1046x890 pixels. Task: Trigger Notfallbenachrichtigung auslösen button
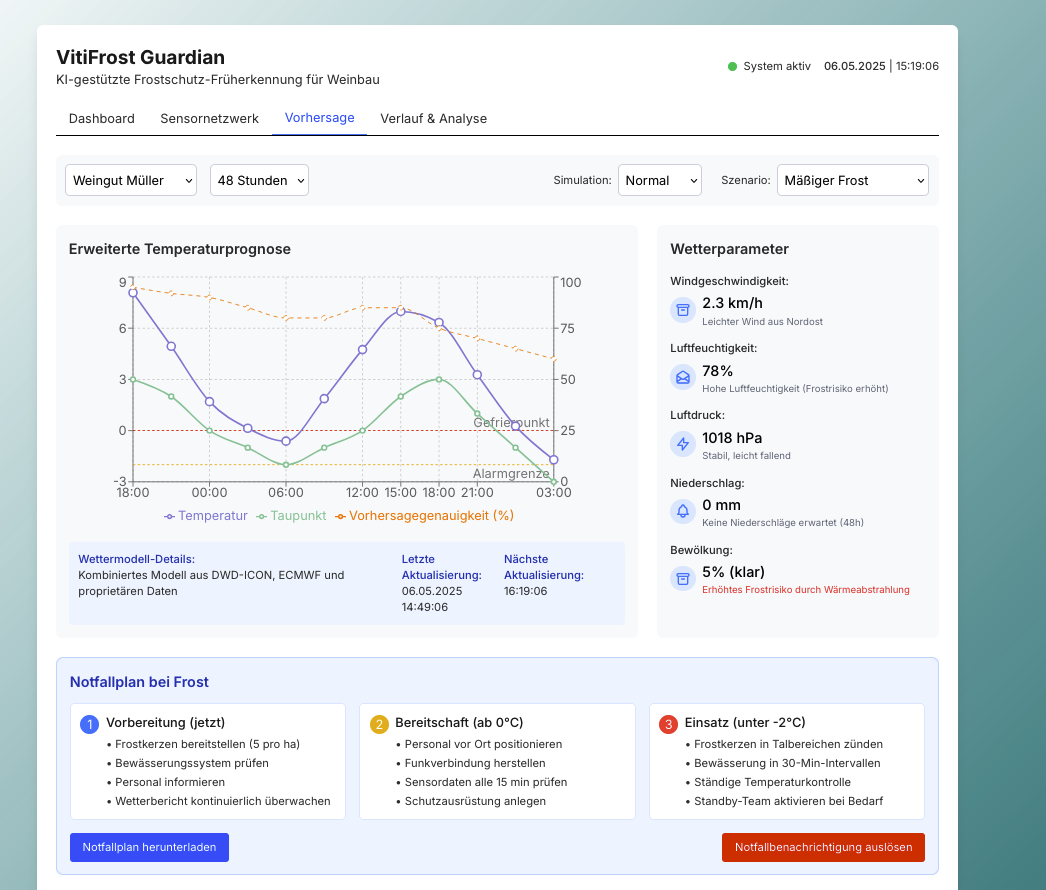click(x=823, y=847)
